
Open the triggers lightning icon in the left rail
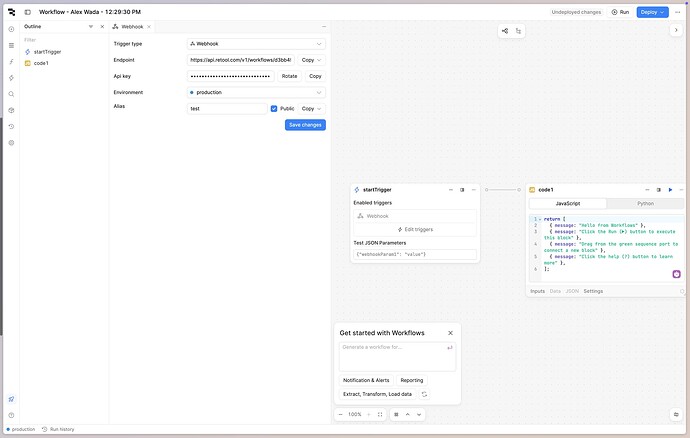point(11,78)
